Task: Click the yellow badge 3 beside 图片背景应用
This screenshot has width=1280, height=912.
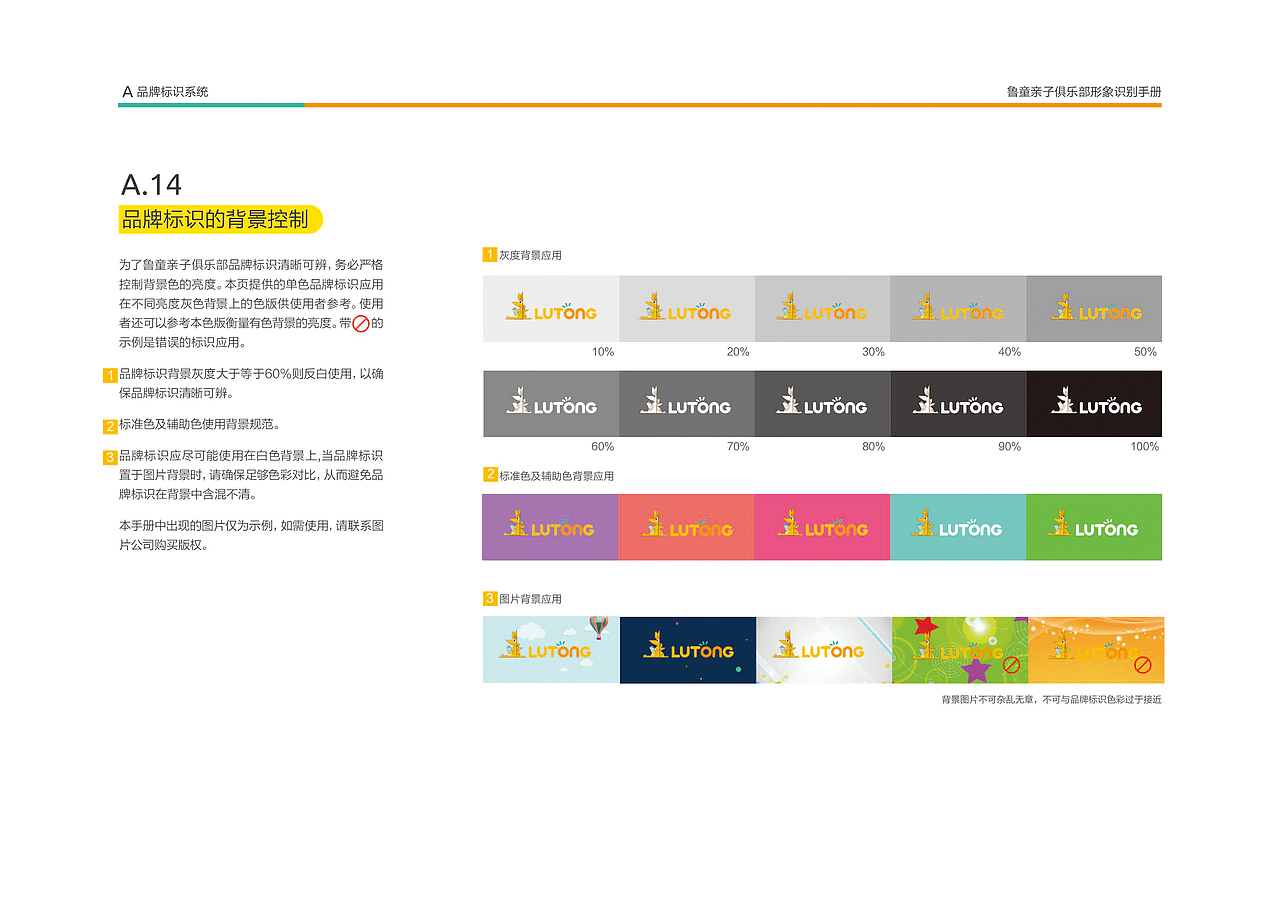Action: pyautogui.click(x=490, y=599)
